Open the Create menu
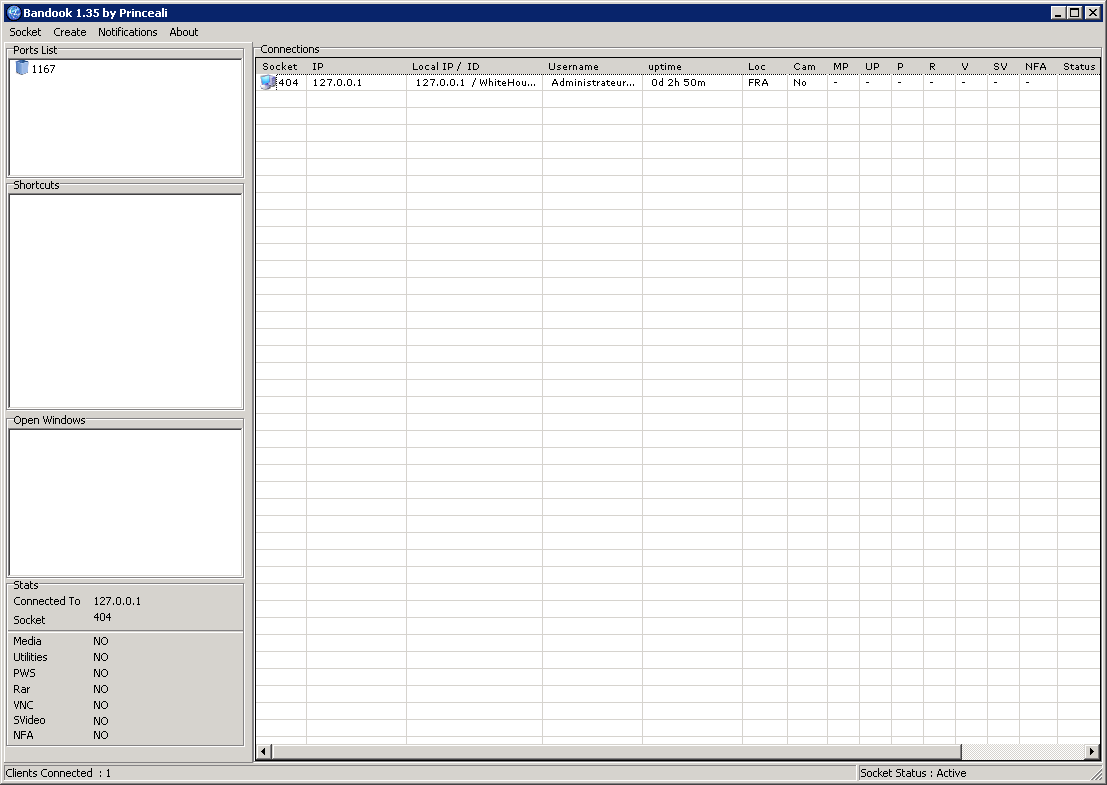Screen dimensions: 1107x785 tap(70, 32)
